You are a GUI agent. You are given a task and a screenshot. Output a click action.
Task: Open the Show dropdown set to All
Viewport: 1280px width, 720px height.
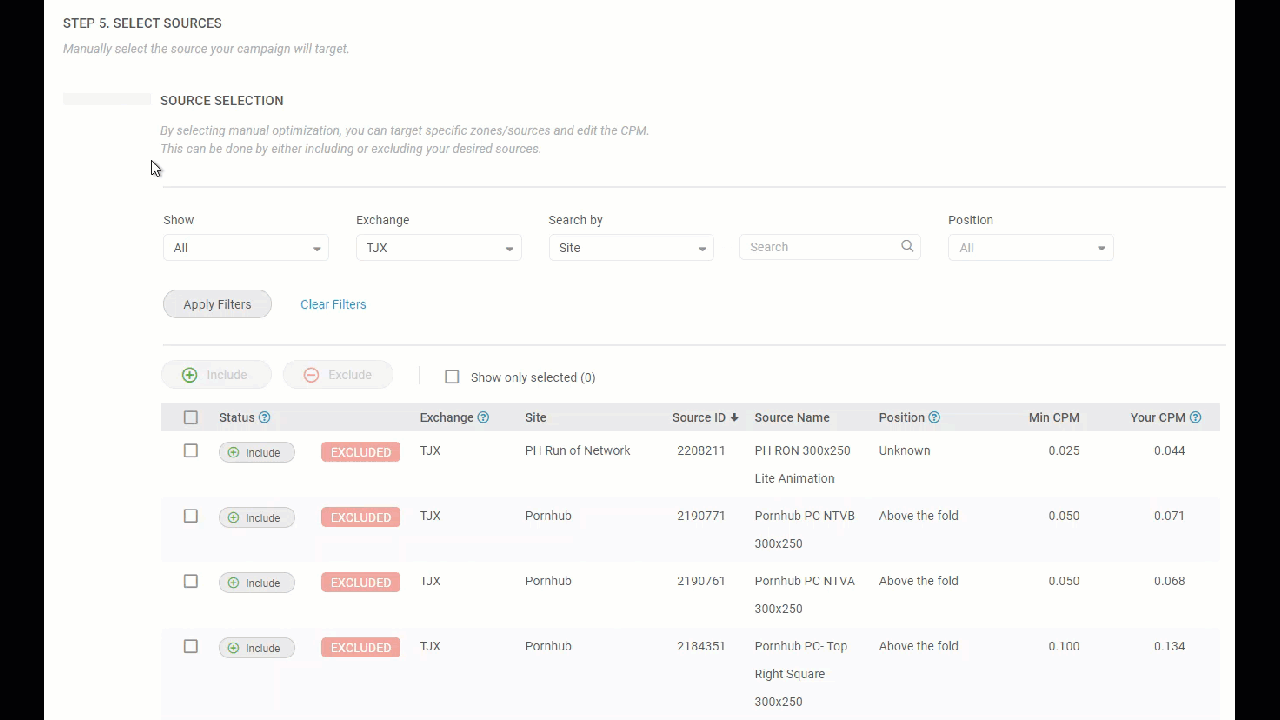[246, 248]
